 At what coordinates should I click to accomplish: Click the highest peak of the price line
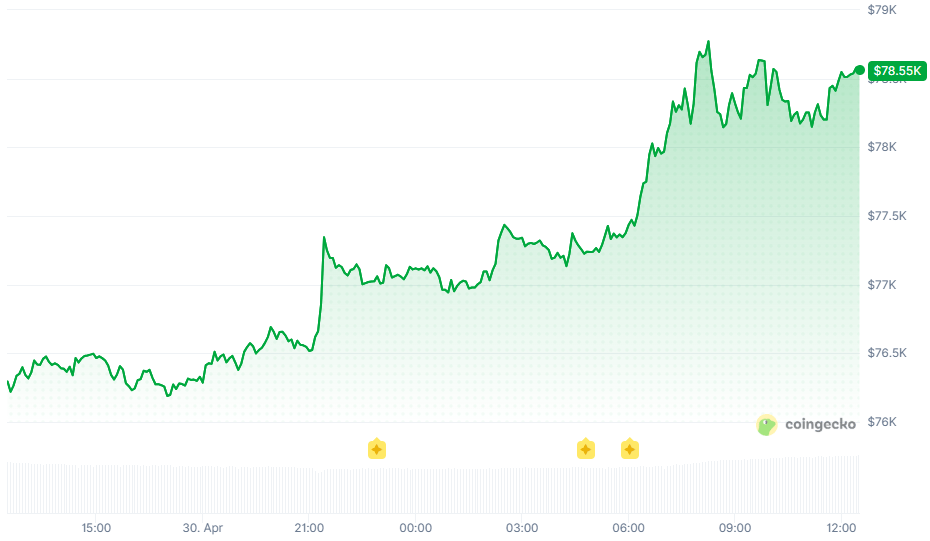pos(708,42)
